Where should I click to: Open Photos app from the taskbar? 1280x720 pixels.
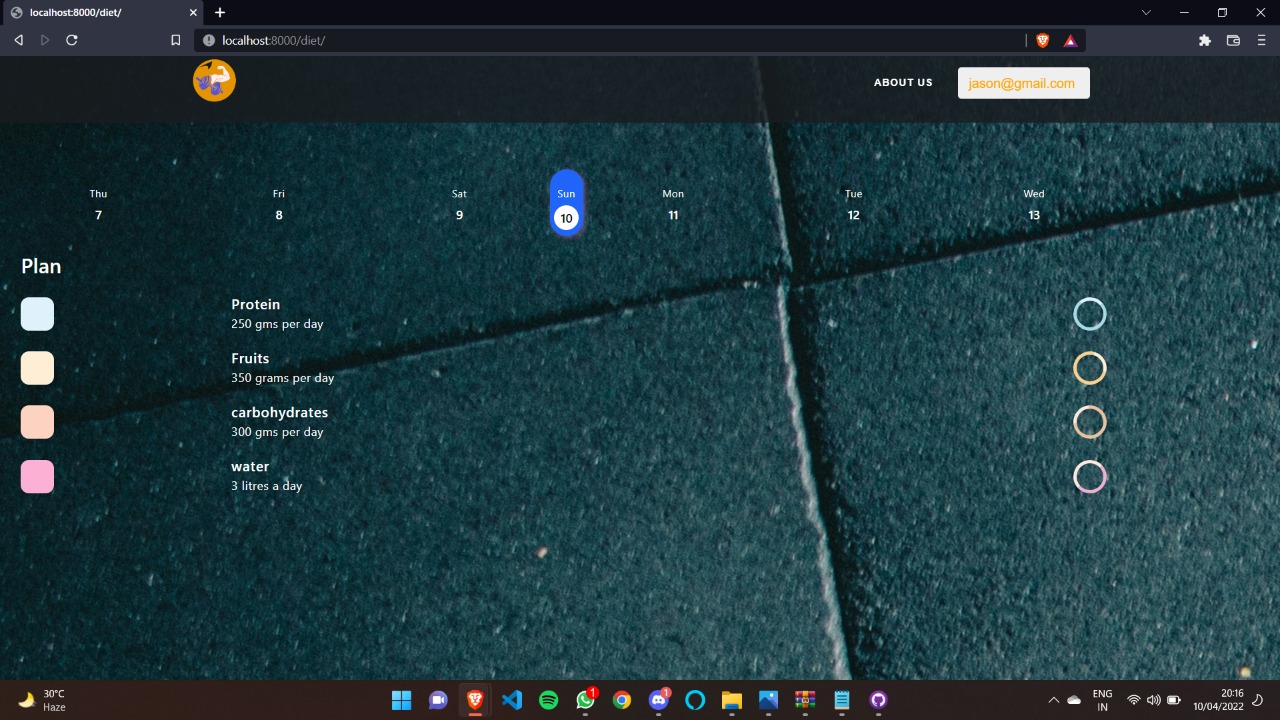point(768,700)
